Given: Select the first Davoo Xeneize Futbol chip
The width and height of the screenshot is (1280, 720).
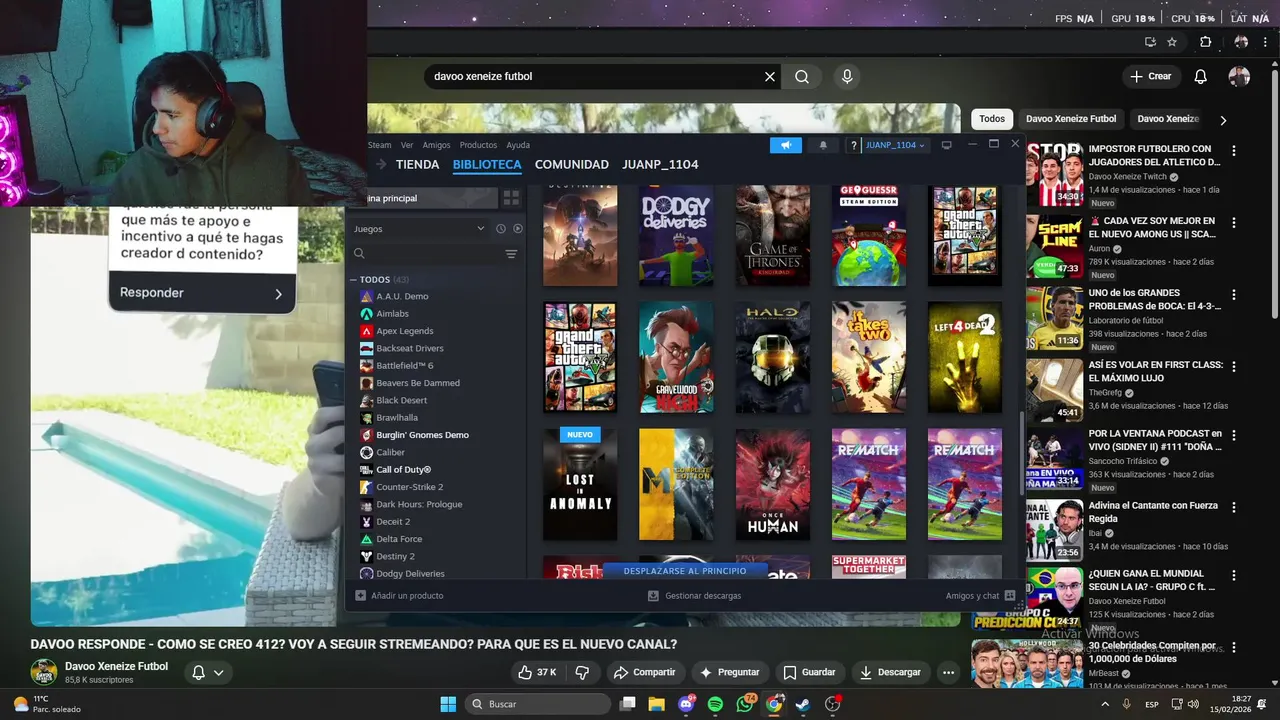Looking at the screenshot, I should 1071,119.
